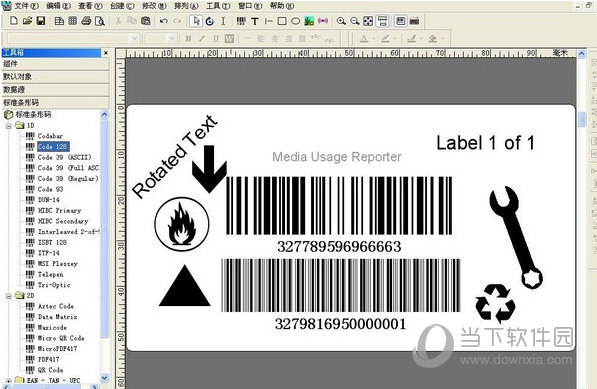Open 帮助 menu

[282, 6]
